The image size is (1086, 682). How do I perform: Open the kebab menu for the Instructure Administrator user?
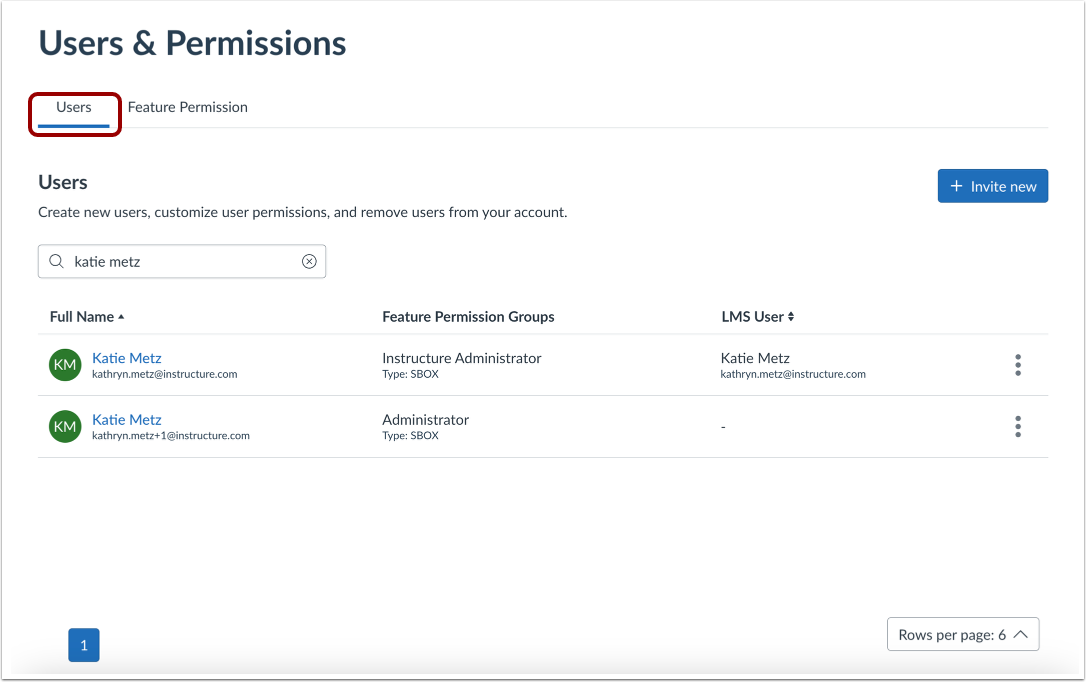(1017, 365)
